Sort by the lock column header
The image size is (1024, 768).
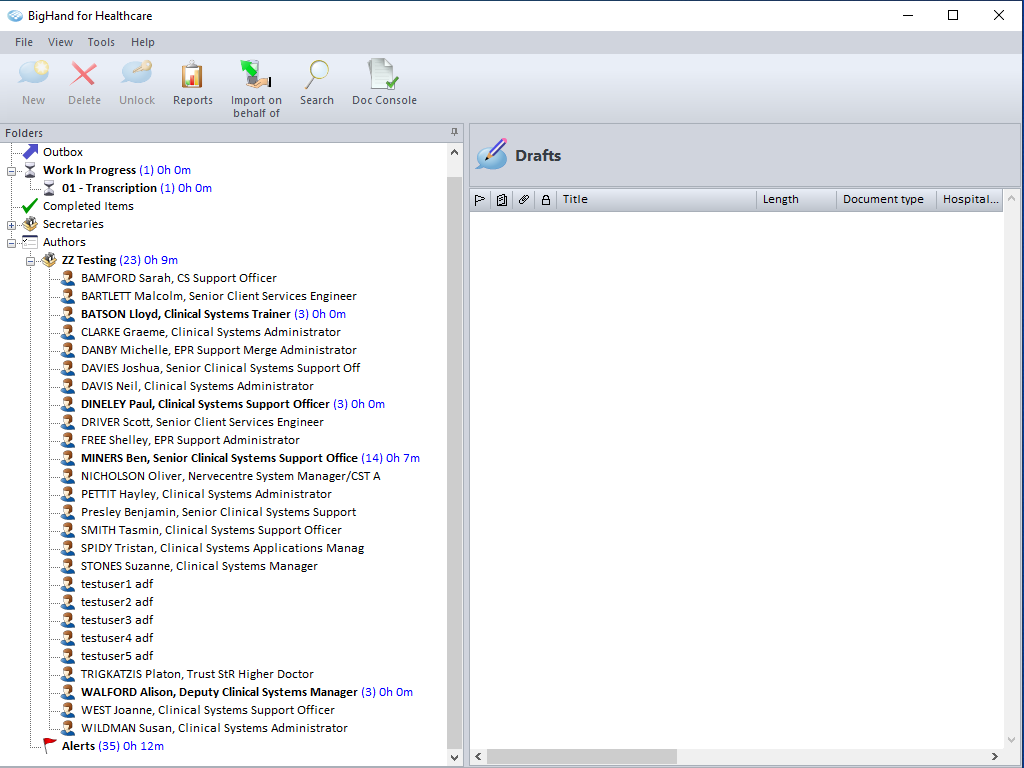pos(546,200)
